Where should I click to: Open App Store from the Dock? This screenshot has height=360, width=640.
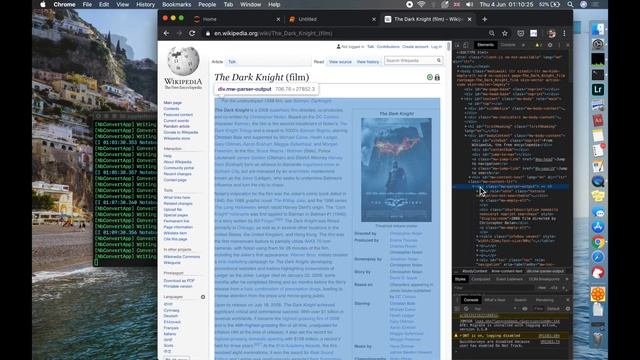[598, 227]
